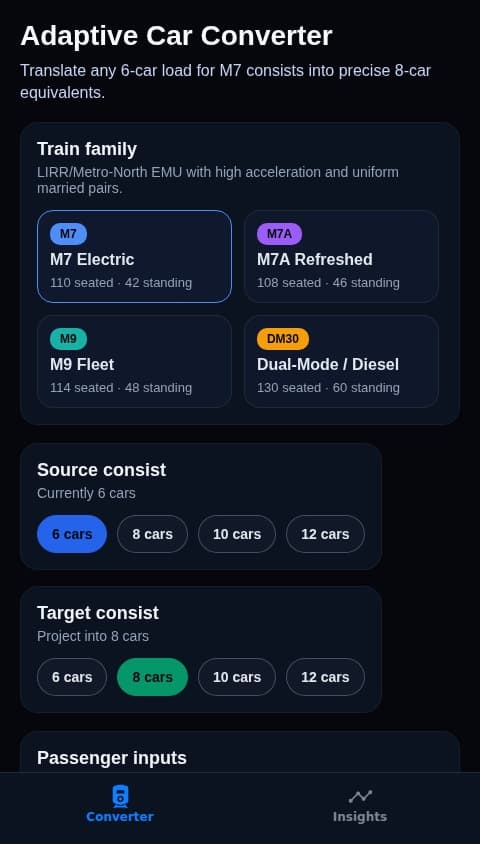This screenshot has width=480, height=844.
Task: Project into 10 cars target
Action: coord(237,677)
